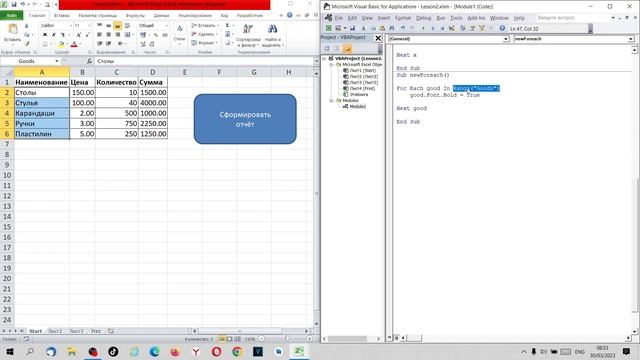
Task: Open the File menu in VBA editor
Action: [x=339, y=18]
